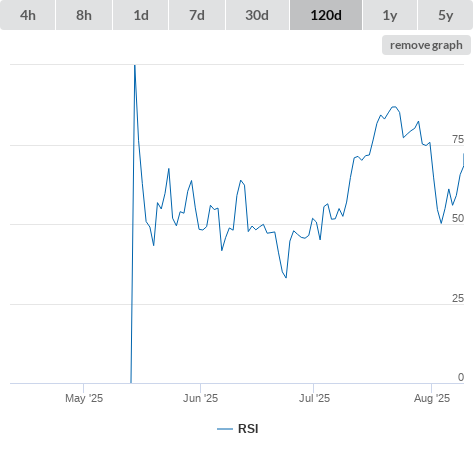Open the 7d time range

pos(197,15)
